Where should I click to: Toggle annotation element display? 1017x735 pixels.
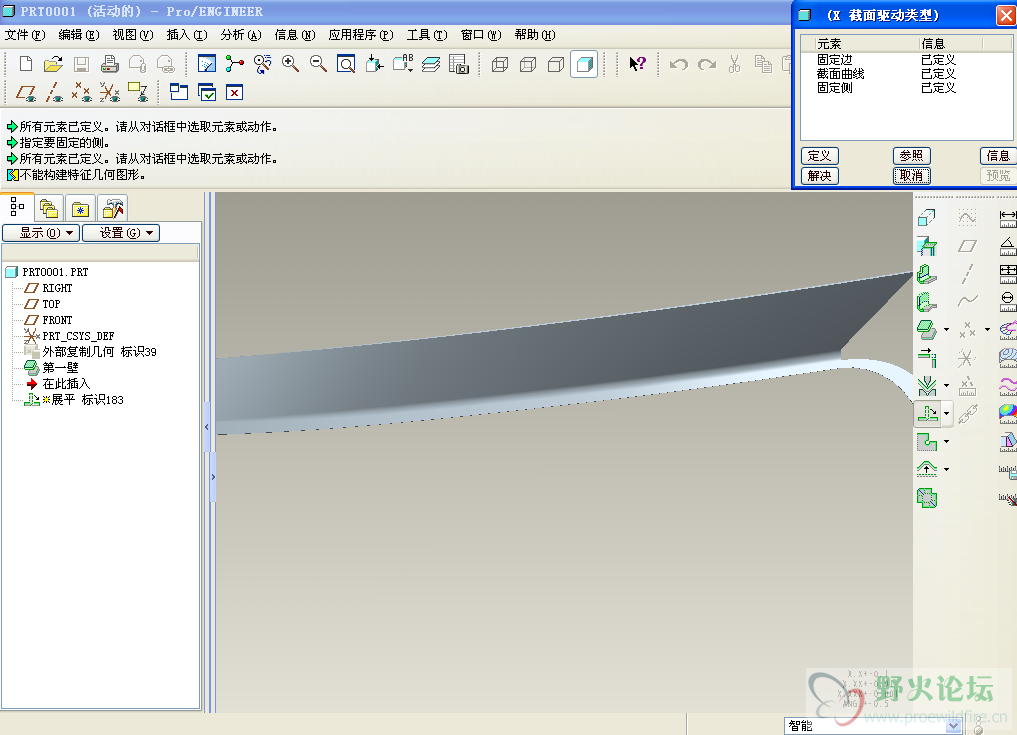pyautogui.click(x=138, y=92)
